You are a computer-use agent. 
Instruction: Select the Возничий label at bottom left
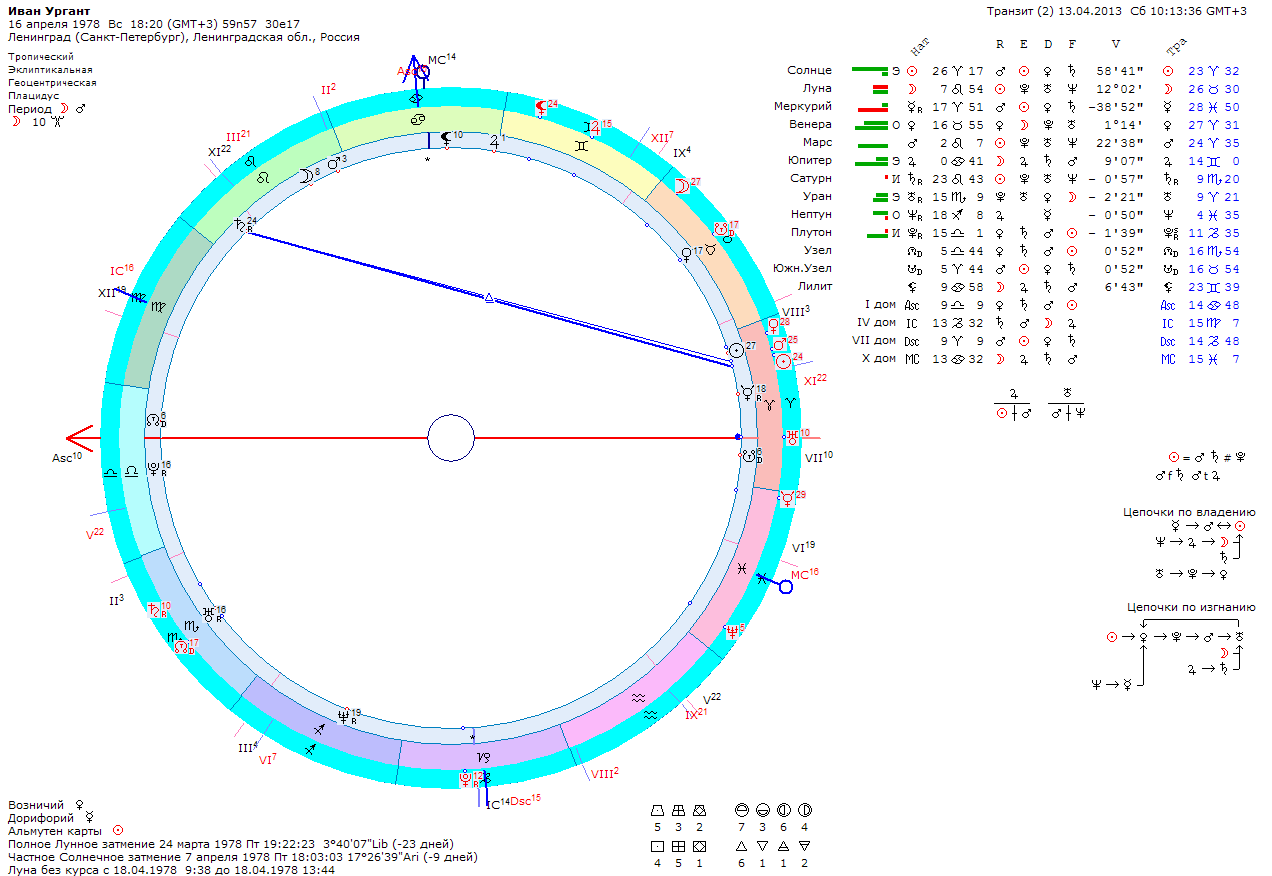point(36,804)
